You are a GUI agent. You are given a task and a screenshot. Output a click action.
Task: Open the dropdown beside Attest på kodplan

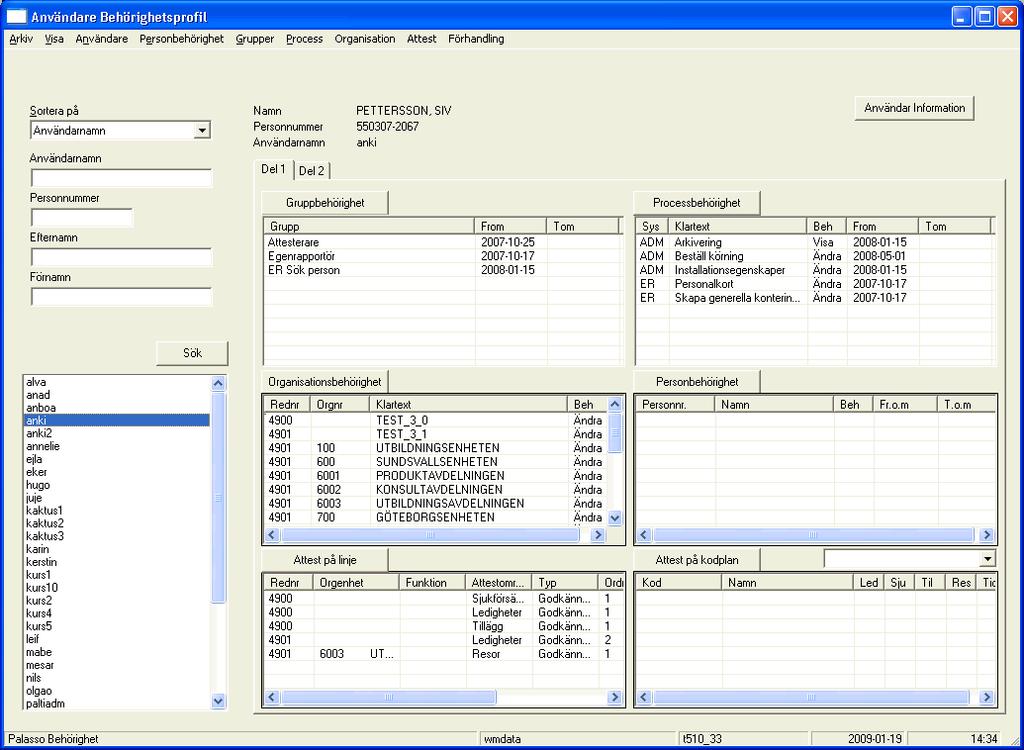click(987, 559)
